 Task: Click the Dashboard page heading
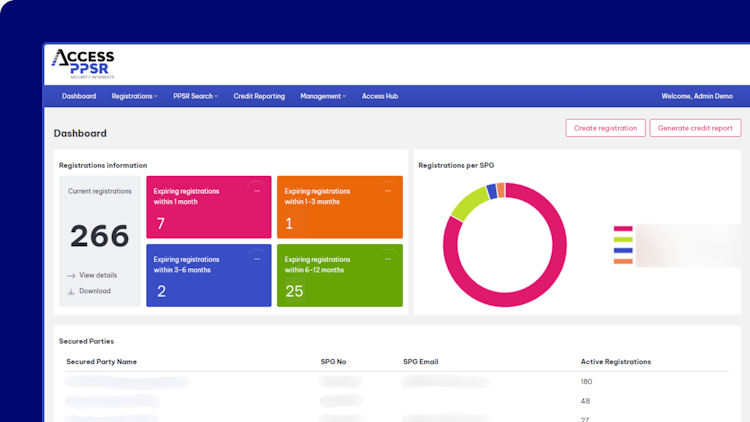pyautogui.click(x=80, y=133)
